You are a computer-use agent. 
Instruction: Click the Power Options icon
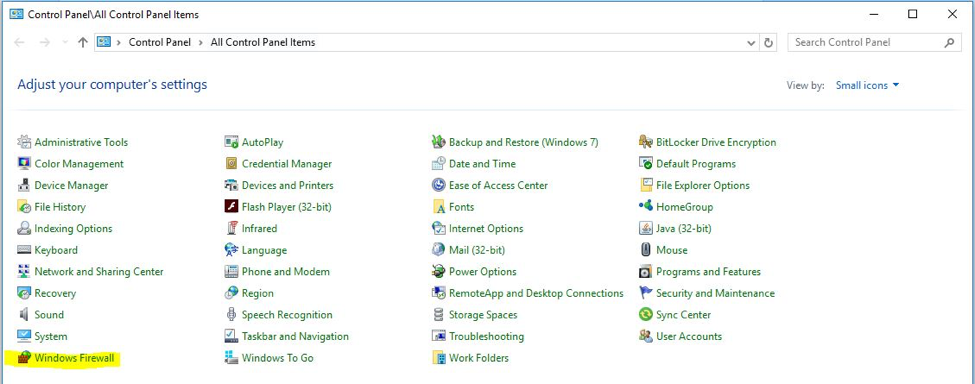tap(439, 272)
